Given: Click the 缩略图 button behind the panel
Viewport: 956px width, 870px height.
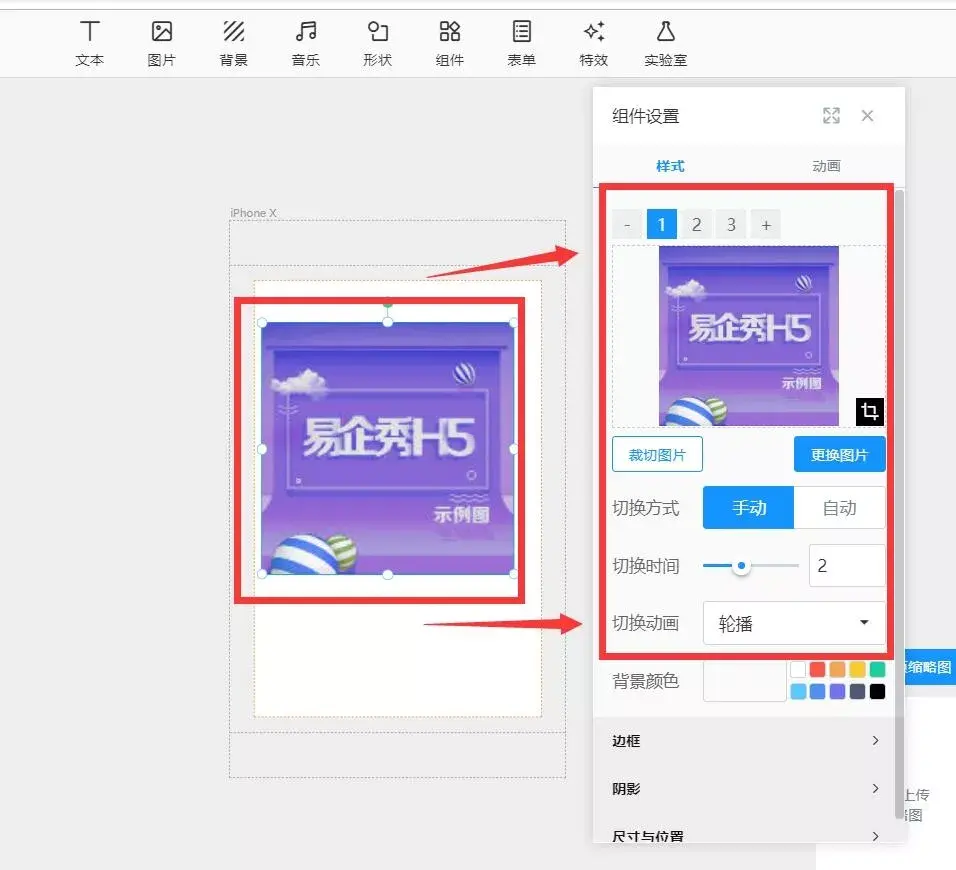Looking at the screenshot, I should point(929,667).
